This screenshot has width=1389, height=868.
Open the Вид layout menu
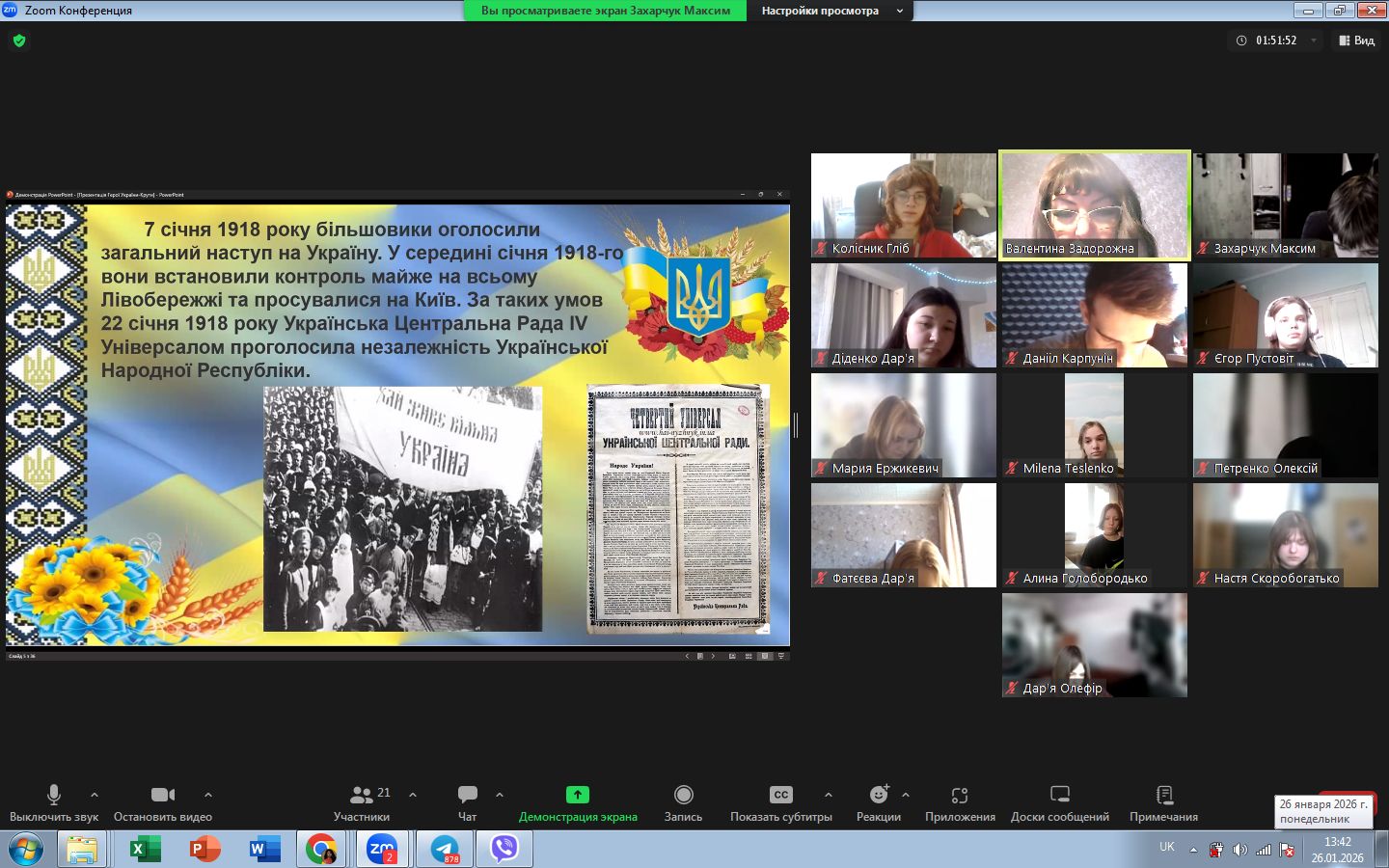(x=1356, y=41)
